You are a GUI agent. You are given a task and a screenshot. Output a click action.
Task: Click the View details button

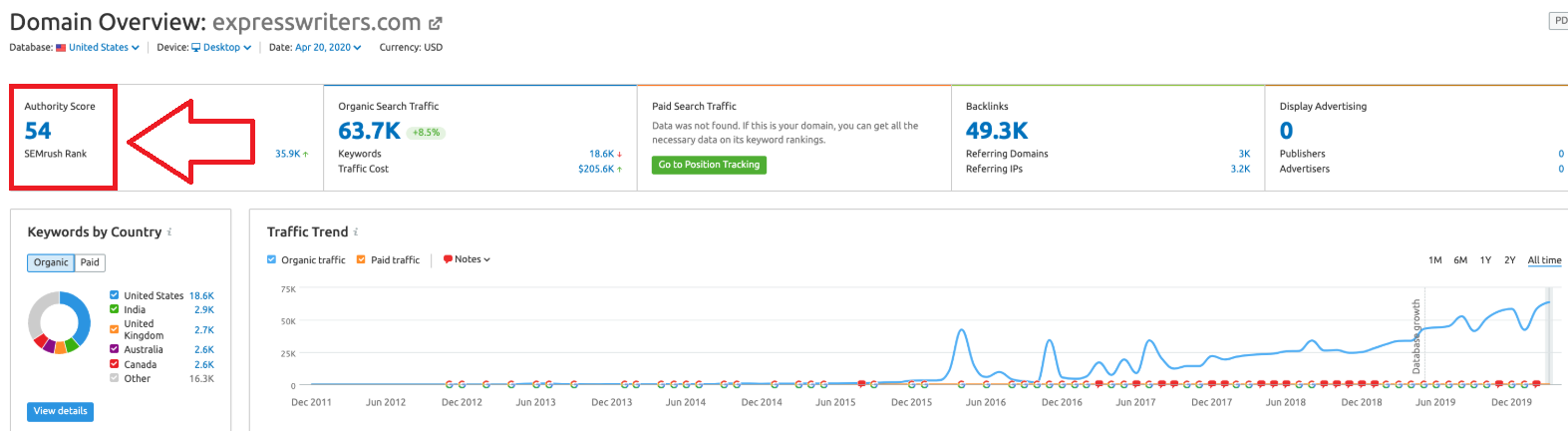click(x=60, y=411)
